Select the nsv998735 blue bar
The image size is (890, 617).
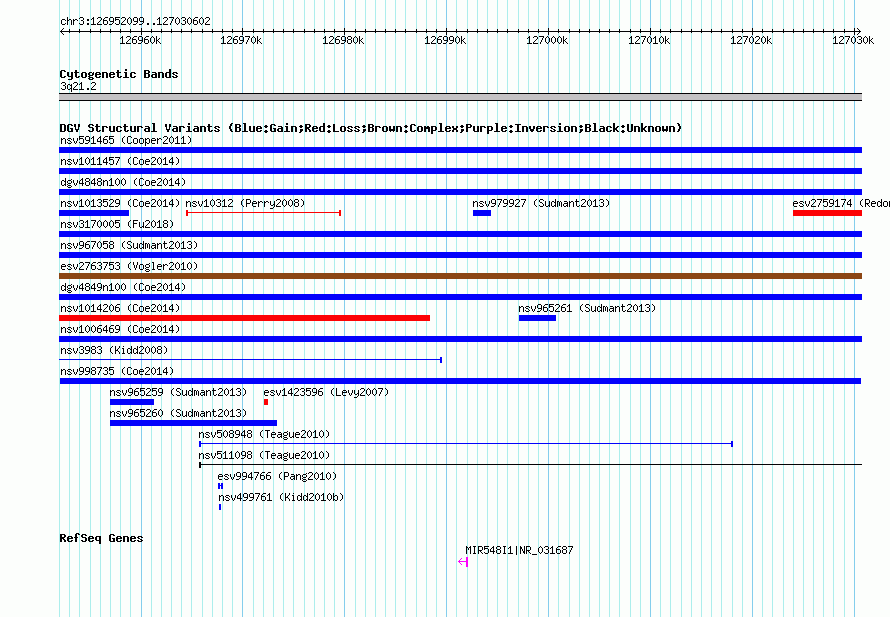coord(460,381)
